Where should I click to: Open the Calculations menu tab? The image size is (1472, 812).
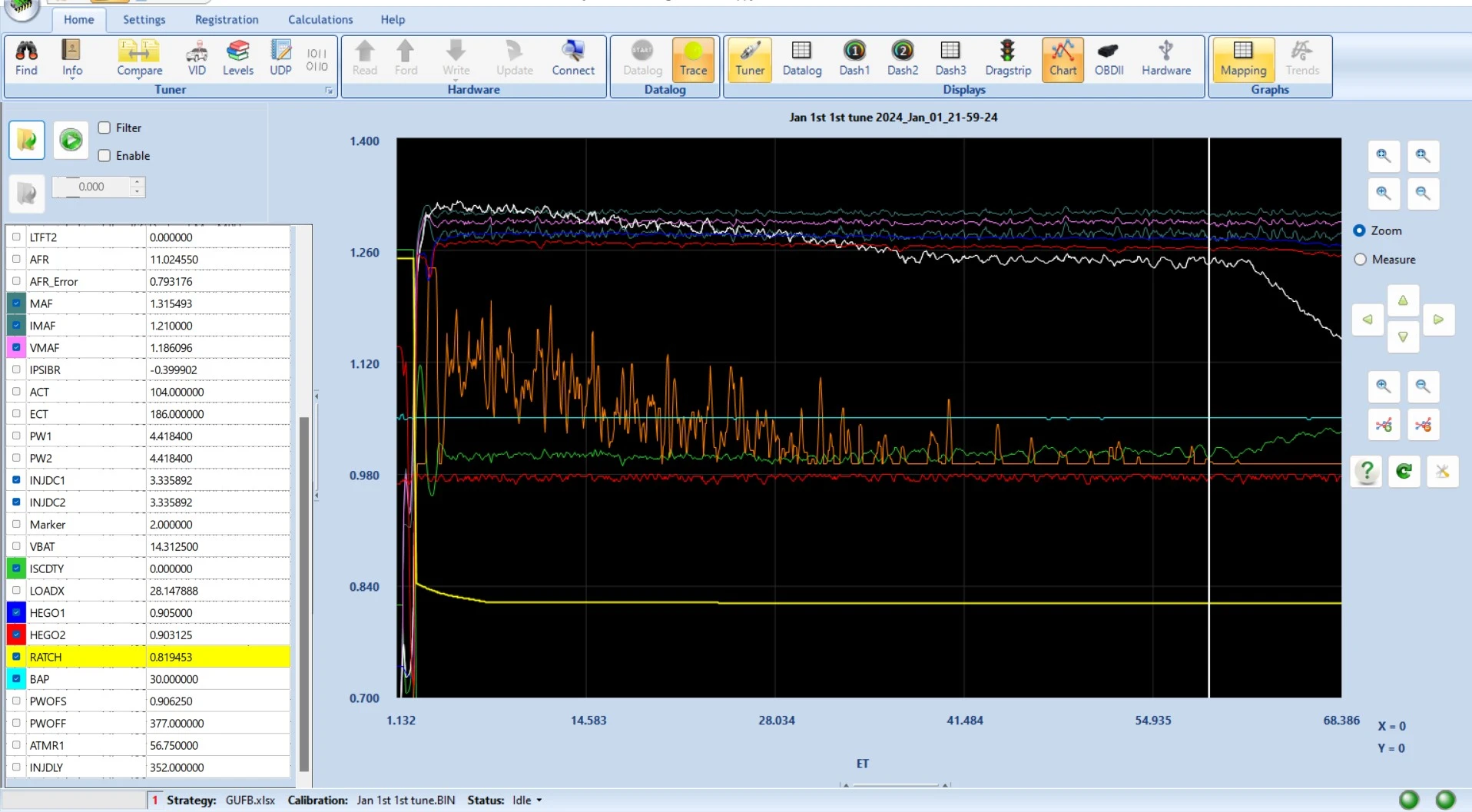point(320,20)
